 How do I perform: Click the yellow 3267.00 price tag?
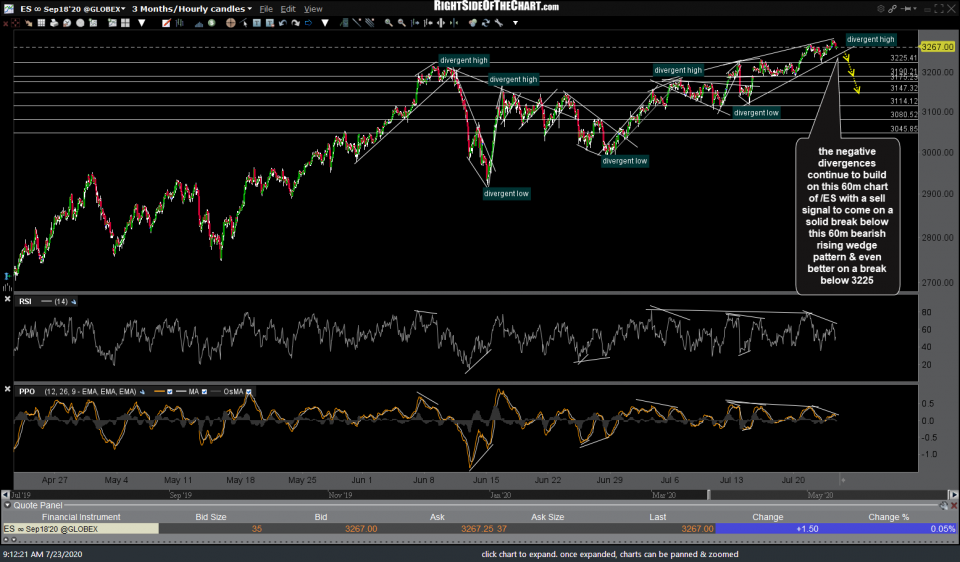tap(937, 47)
